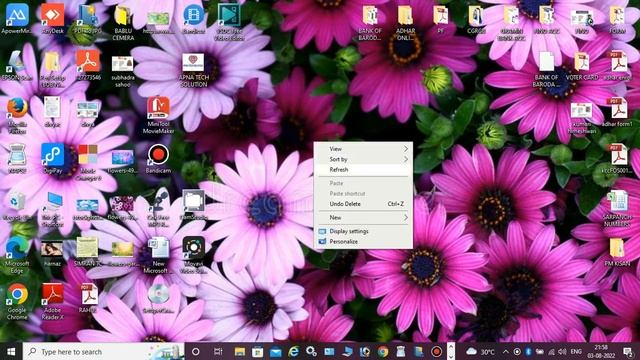Open the Mail app on taskbar
This screenshot has height=360, width=640.
point(276,351)
